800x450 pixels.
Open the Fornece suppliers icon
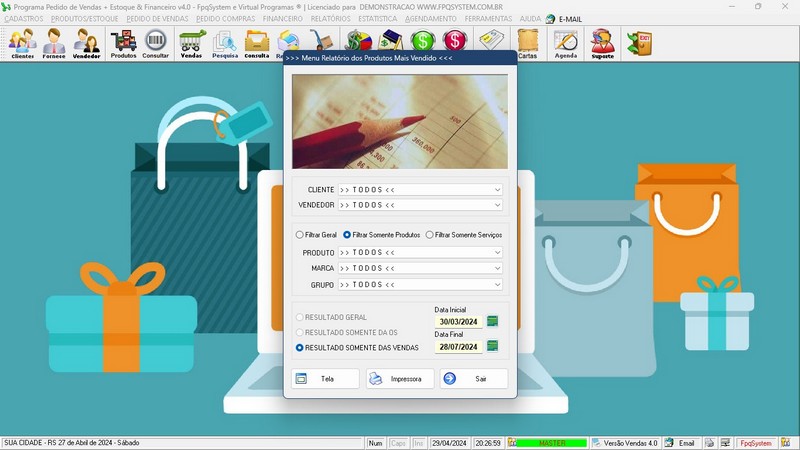click(x=54, y=44)
